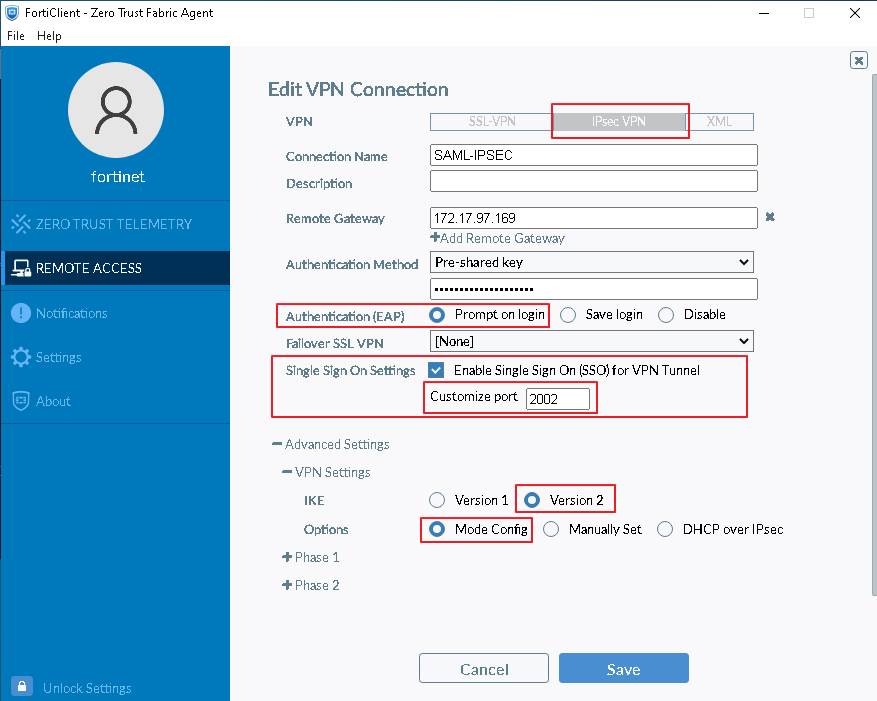The image size is (877, 701).
Task: Click the vertical scrollbar on right
Action: 874,336
